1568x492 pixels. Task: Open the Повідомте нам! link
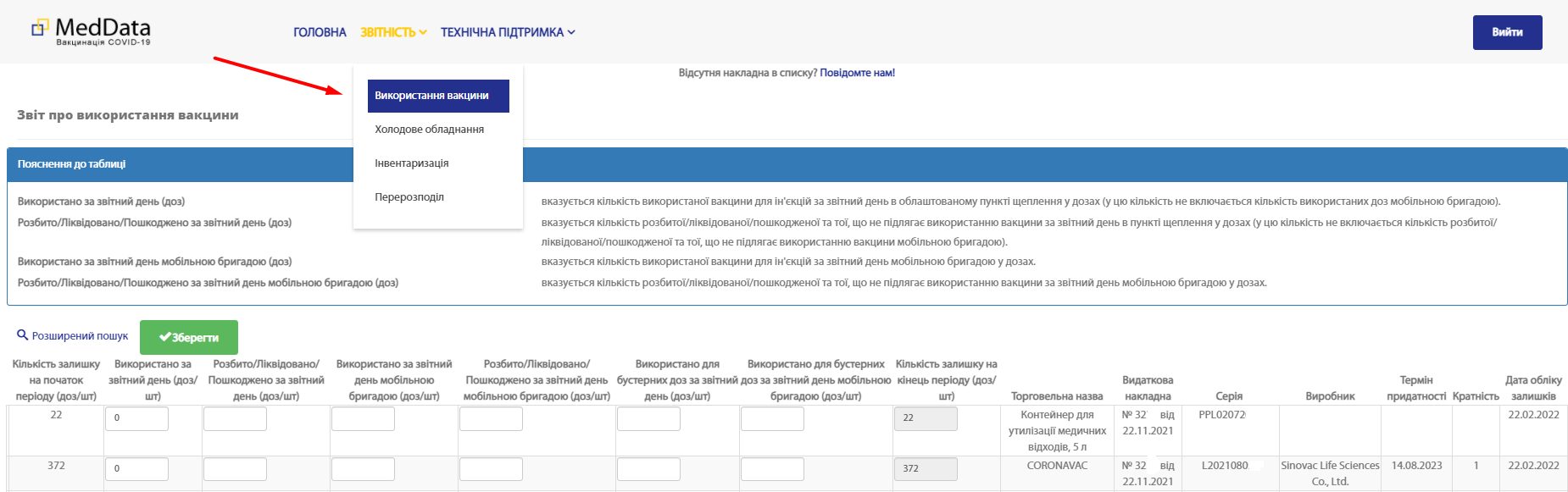coord(857,73)
